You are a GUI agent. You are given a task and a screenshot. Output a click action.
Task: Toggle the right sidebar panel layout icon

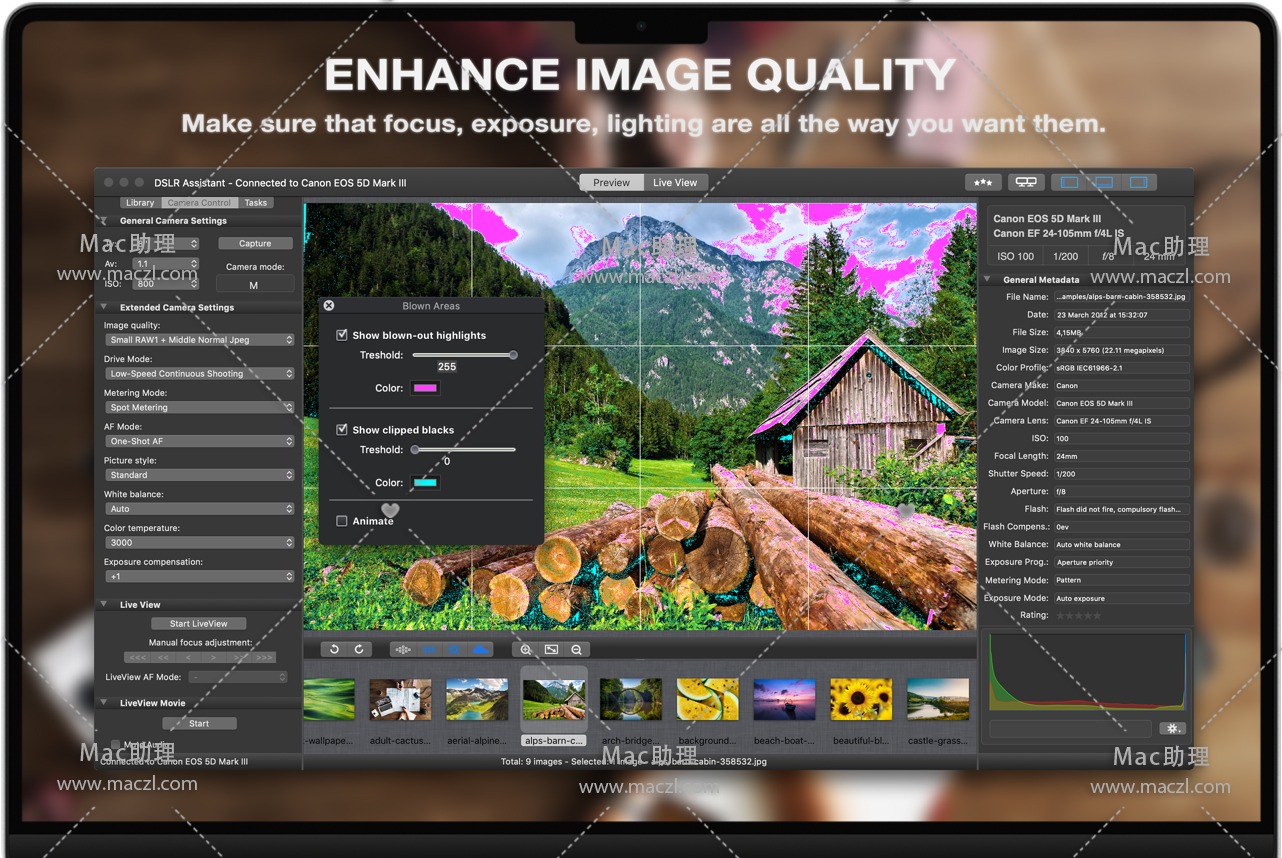(1138, 182)
